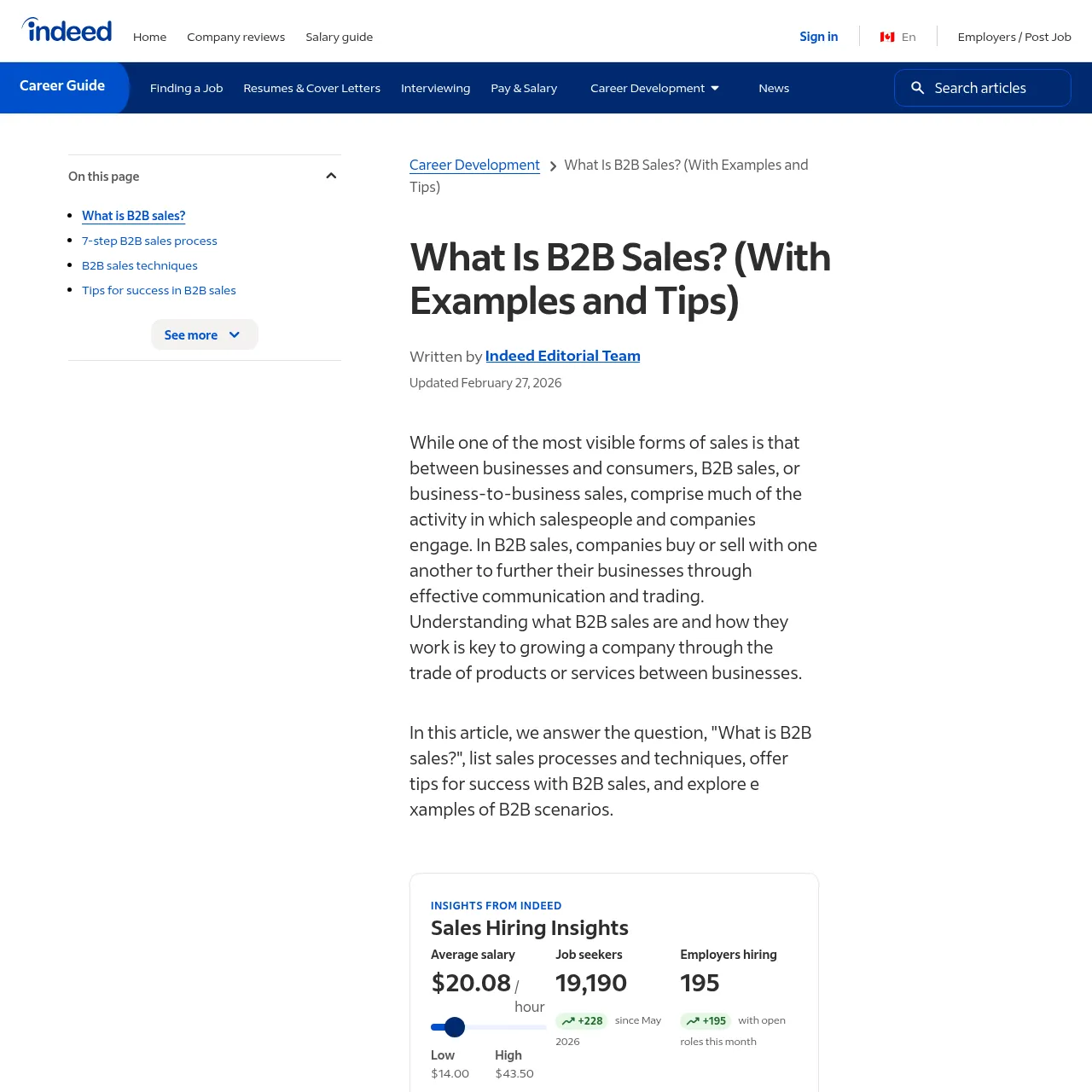Select Finding a Job tab

point(186,88)
